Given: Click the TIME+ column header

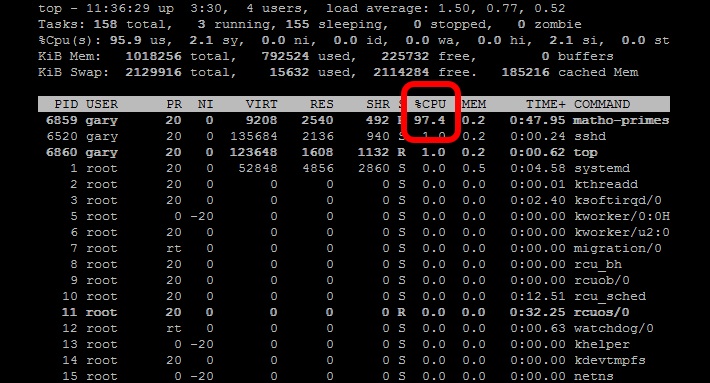Looking at the screenshot, I should (546, 104).
